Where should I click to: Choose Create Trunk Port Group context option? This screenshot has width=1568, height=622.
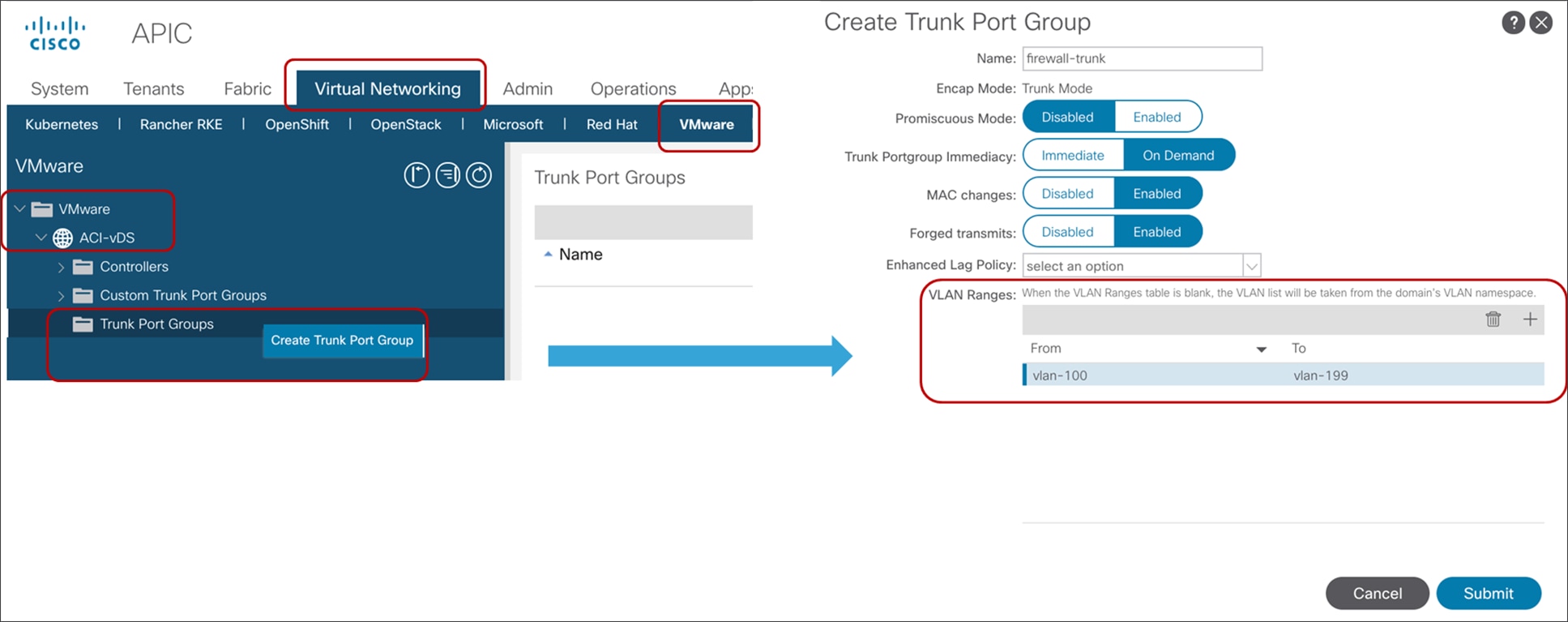click(x=342, y=340)
